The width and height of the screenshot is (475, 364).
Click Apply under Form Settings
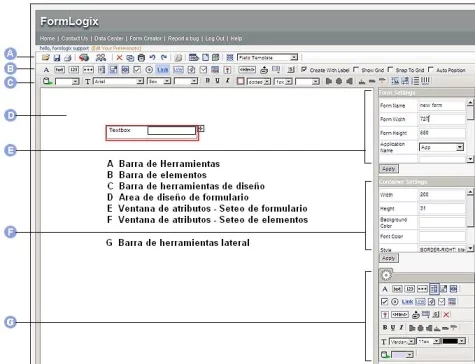tap(389, 169)
